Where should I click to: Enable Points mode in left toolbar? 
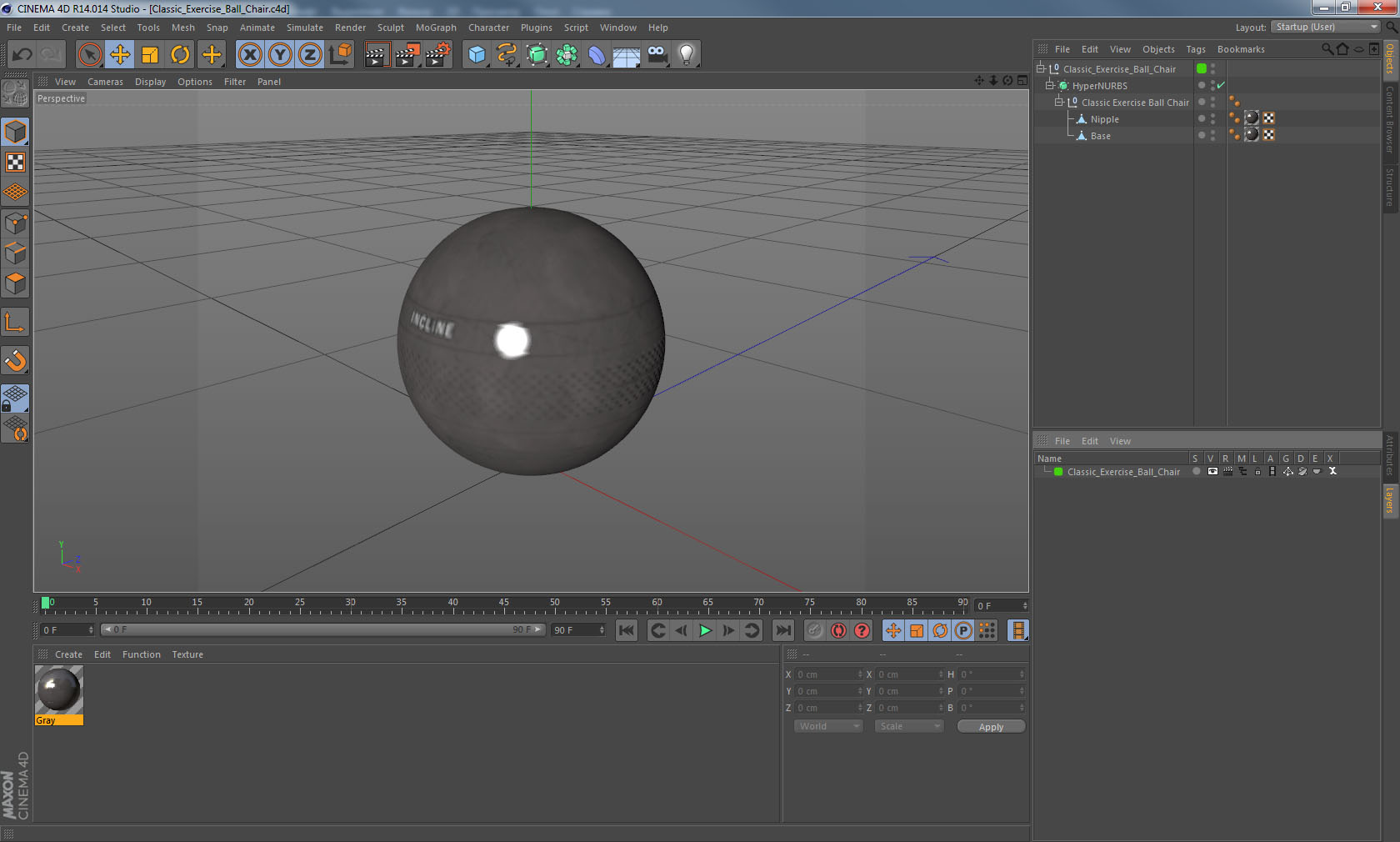click(x=16, y=223)
